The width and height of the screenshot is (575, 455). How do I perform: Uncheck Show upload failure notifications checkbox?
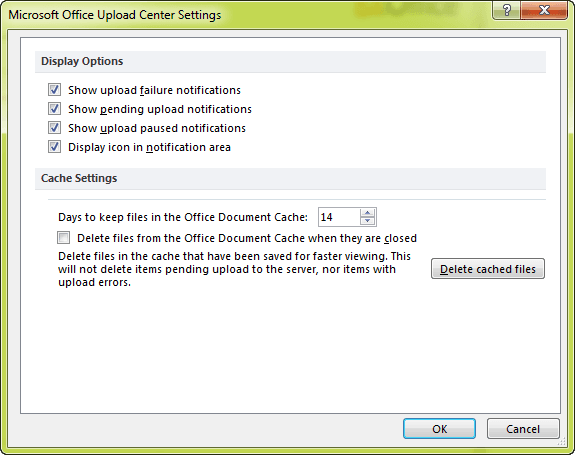pyautogui.click(x=54, y=90)
